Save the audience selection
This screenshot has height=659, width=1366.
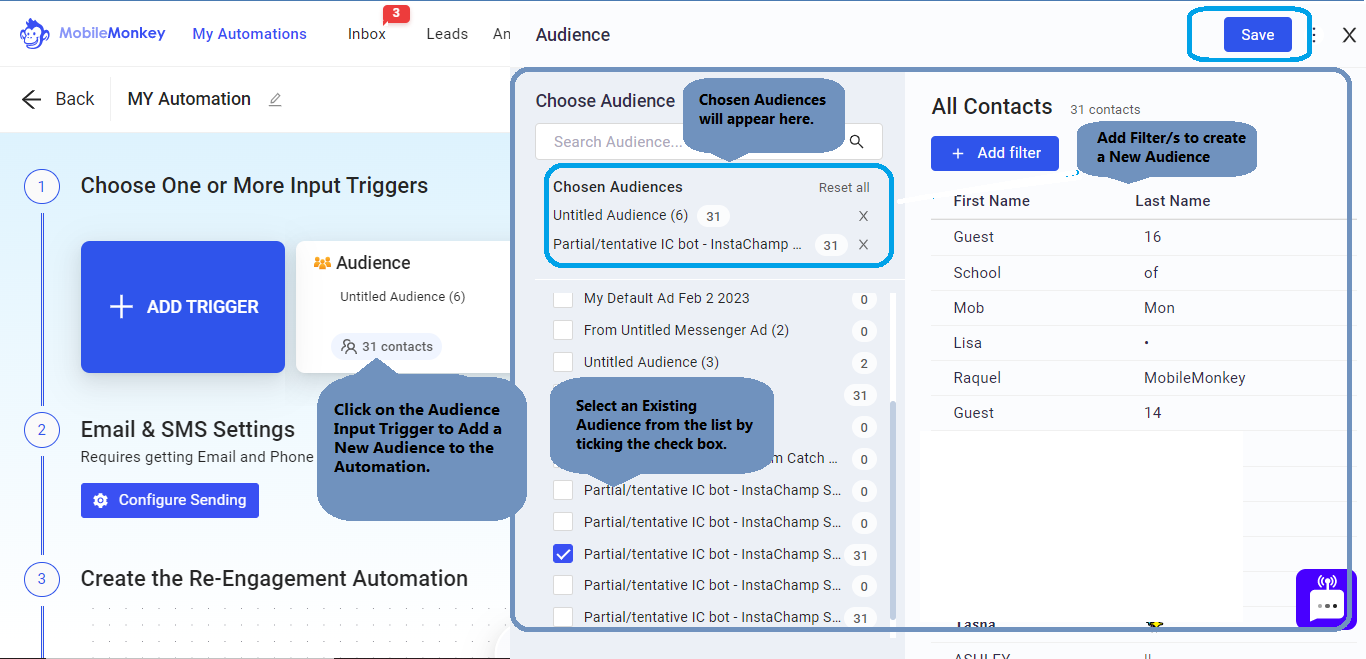pos(1257,34)
